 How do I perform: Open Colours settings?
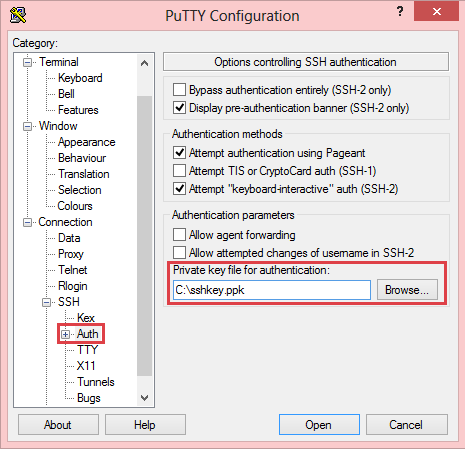coord(75,206)
